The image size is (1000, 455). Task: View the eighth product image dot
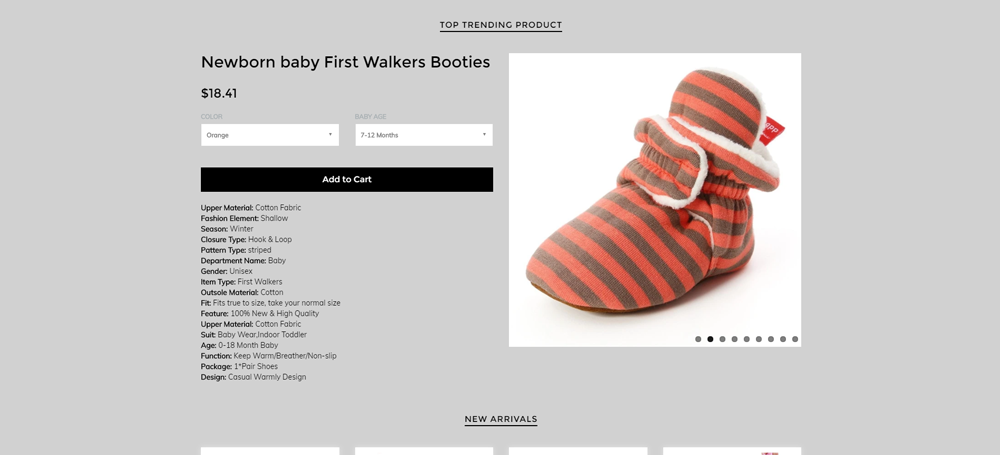(783, 339)
